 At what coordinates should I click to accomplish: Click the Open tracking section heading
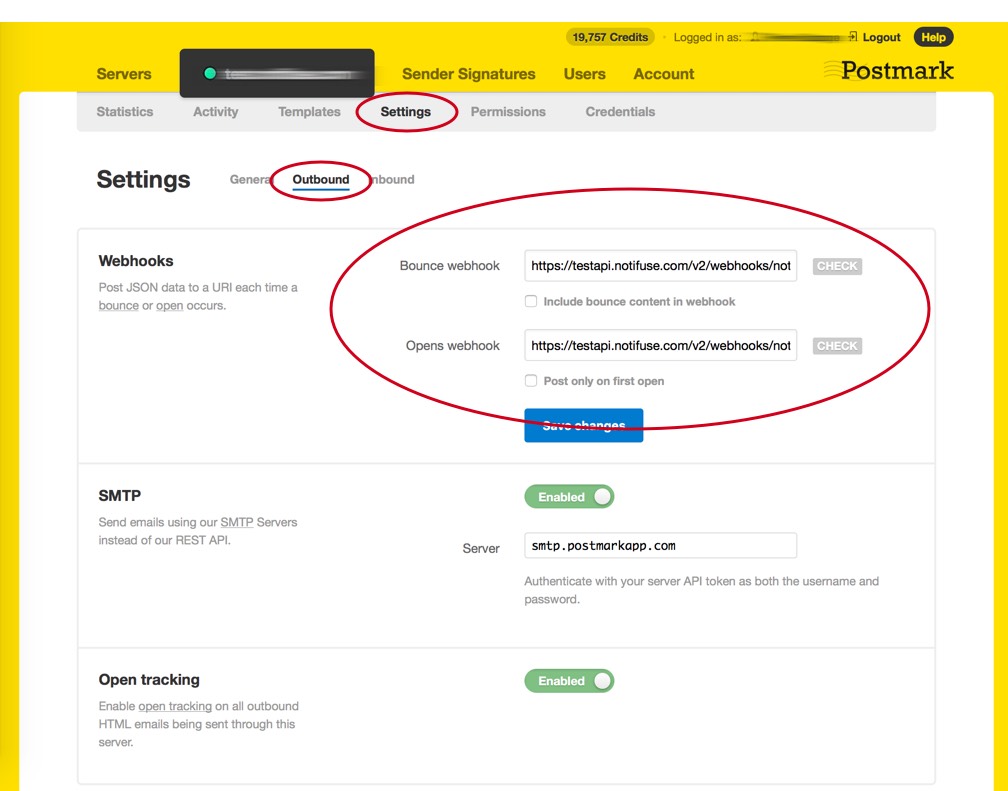pyautogui.click(x=149, y=679)
